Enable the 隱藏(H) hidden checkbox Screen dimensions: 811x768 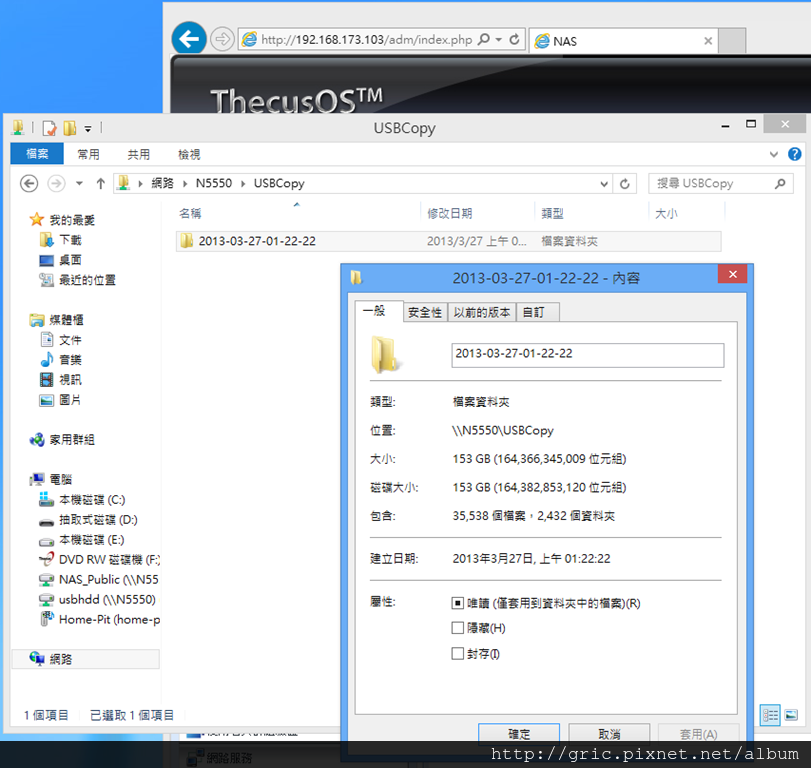click(457, 628)
